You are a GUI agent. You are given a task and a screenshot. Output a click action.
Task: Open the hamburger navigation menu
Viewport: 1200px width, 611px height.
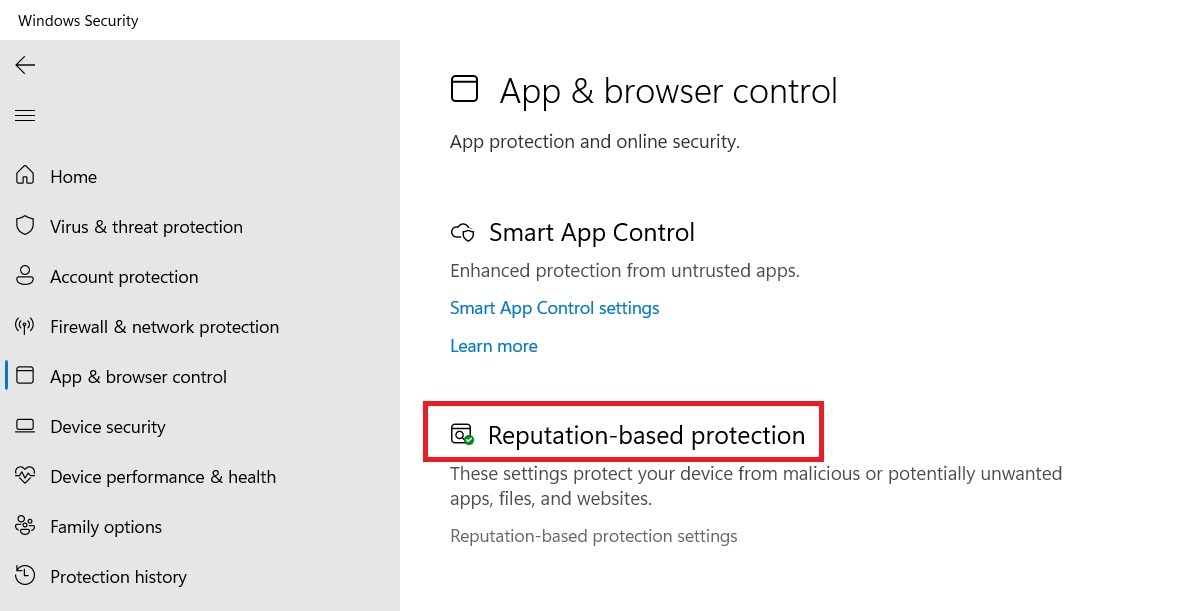25,115
